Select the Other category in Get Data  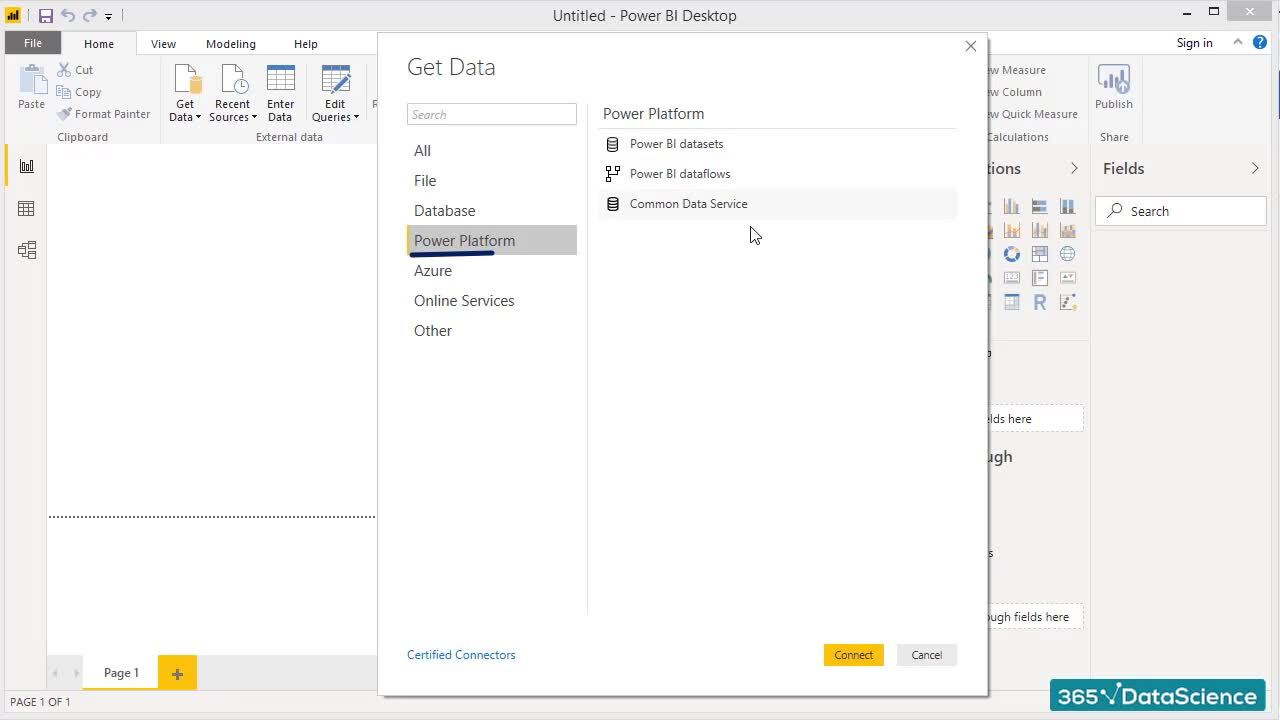492,331
